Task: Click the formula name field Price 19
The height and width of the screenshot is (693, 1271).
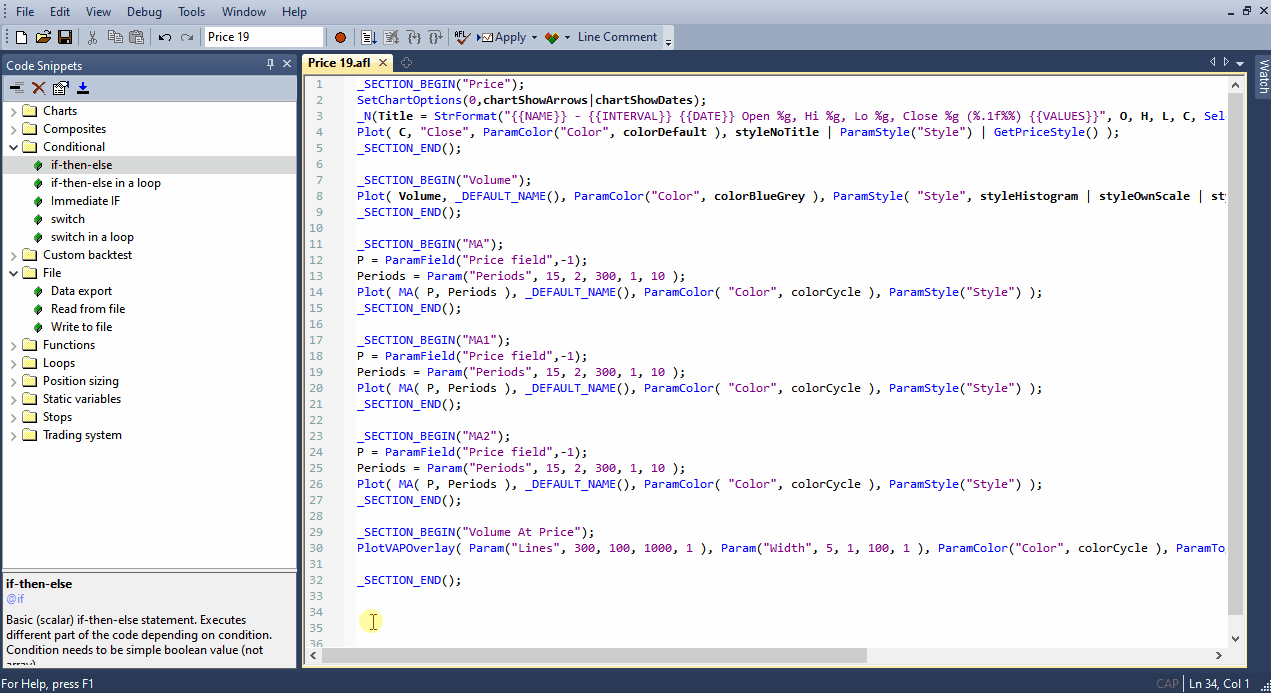Action: click(264, 37)
